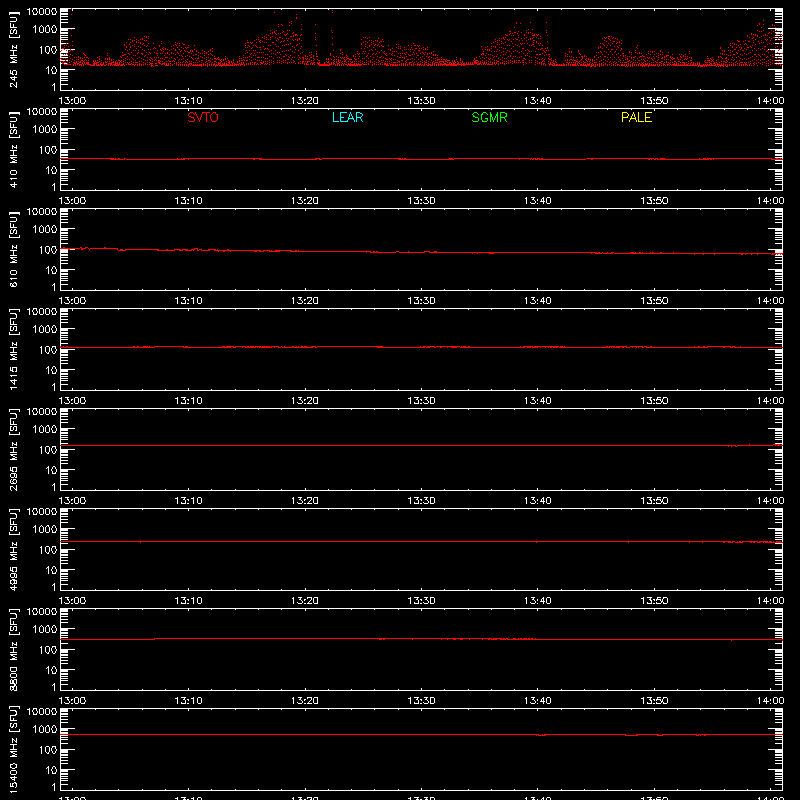This screenshot has height=800, width=800.
Task: Click the 1 tick of the 2695 MHz axis
Action: tap(54, 487)
